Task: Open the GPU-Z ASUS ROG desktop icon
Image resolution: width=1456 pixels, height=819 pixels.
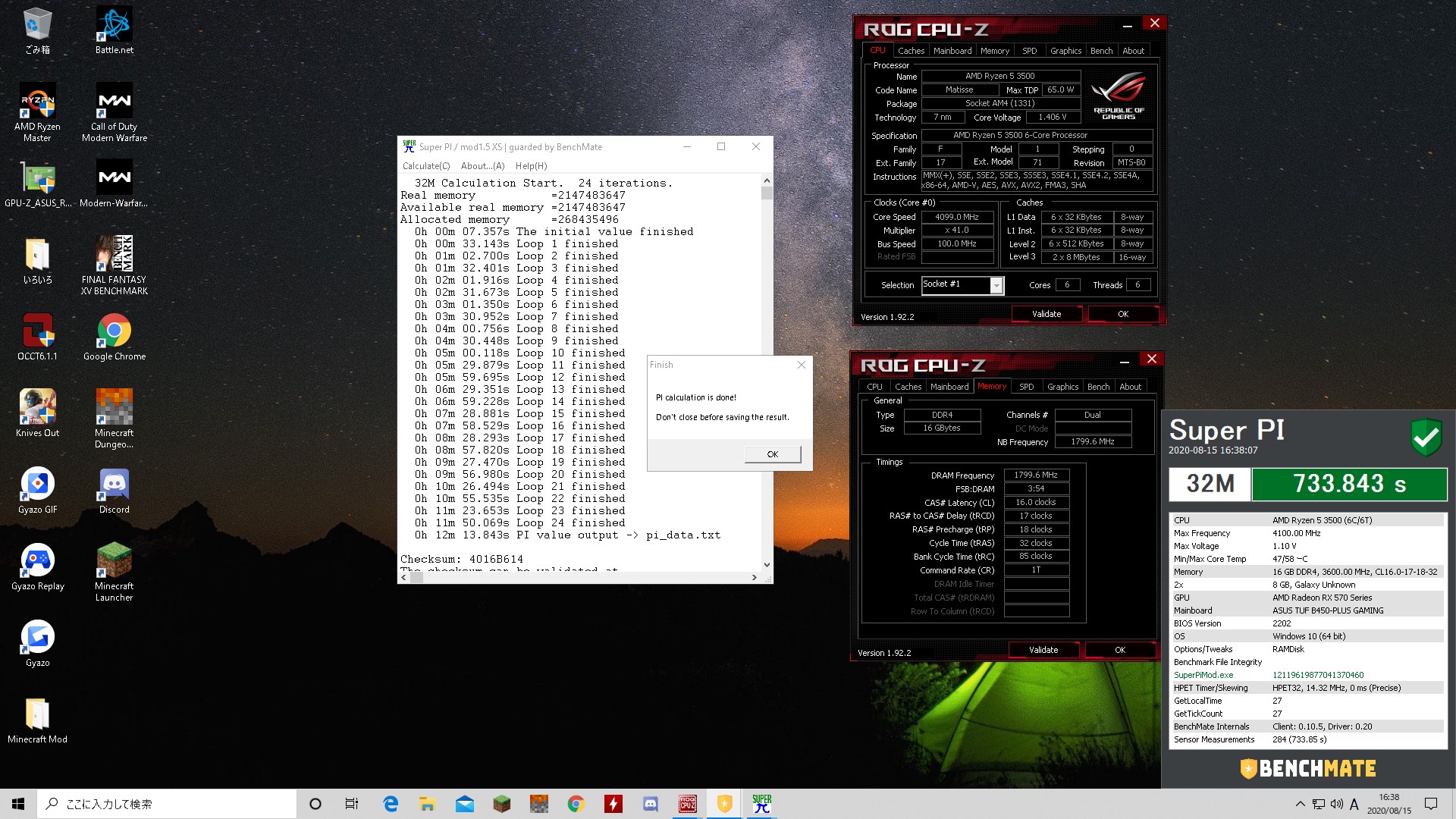Action: [x=37, y=184]
